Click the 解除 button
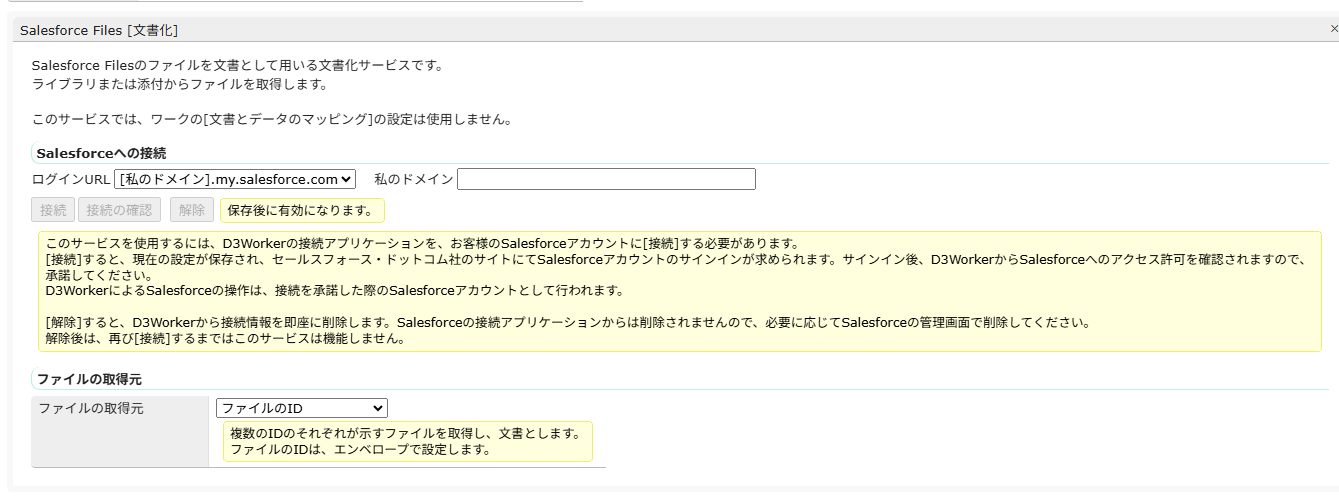Viewport: 1339px width, 499px height. point(191,210)
